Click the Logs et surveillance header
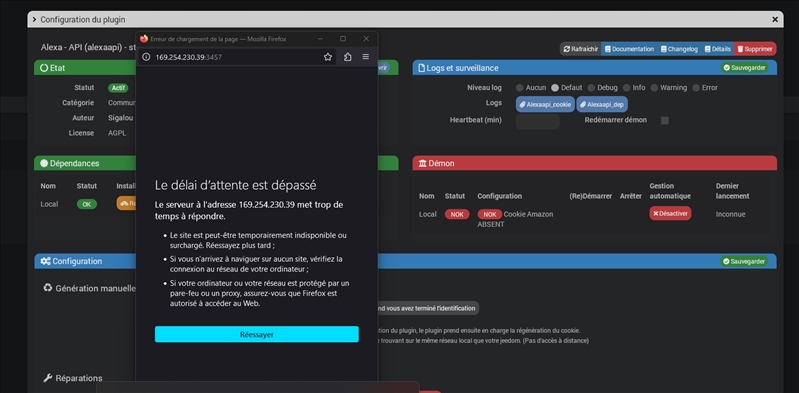 click(595, 68)
